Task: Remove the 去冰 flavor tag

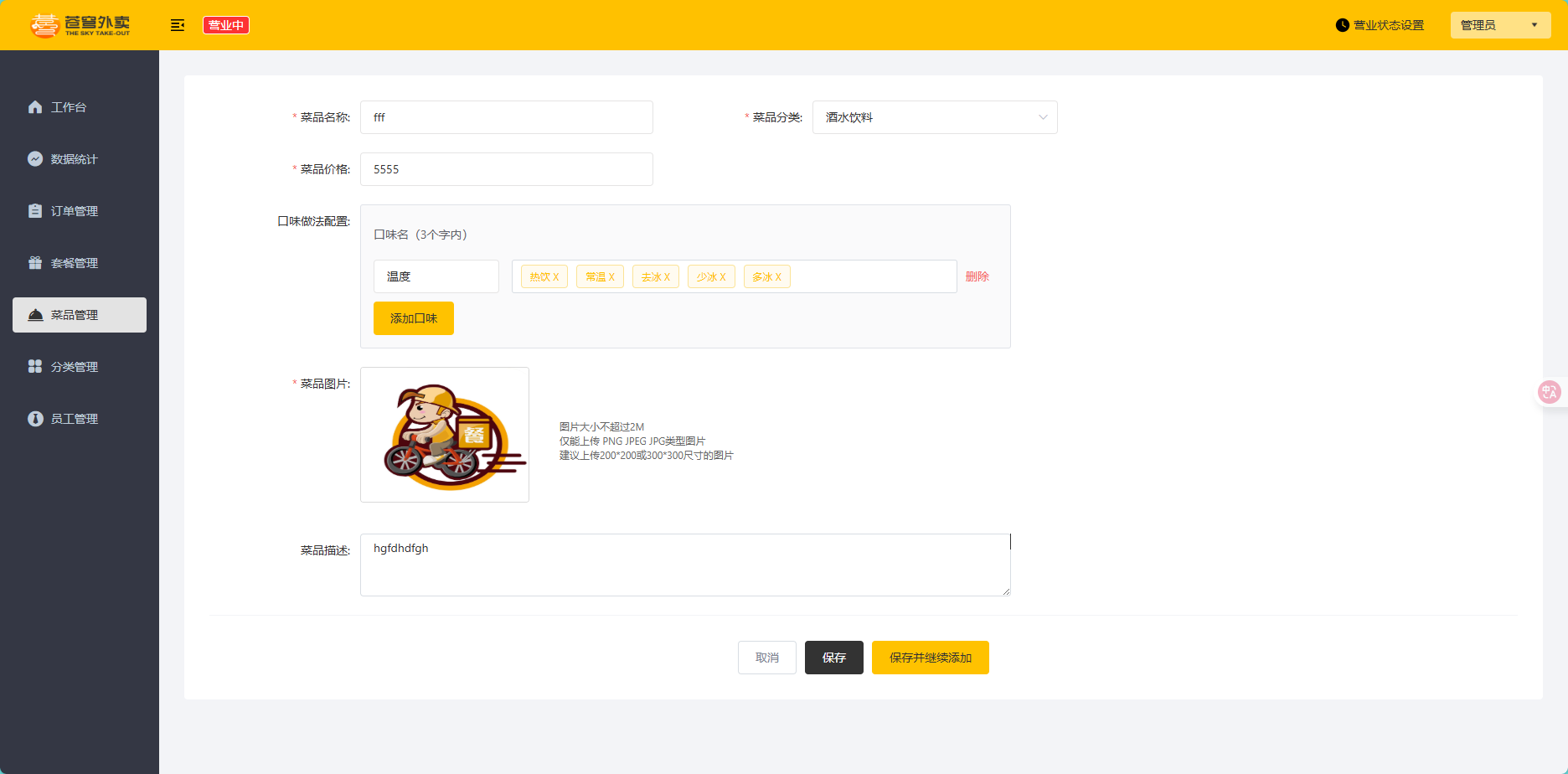Action: click(x=668, y=277)
